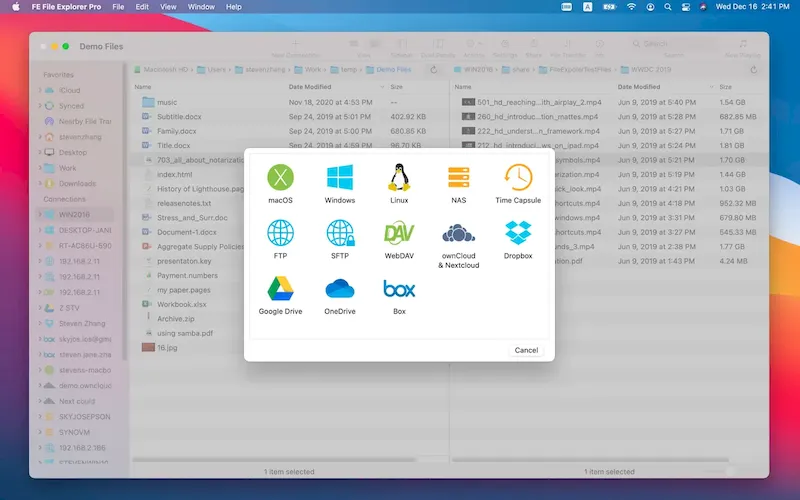The height and width of the screenshot is (500, 800).
Task: Refresh the right WWDC 2019 pane
Action: tap(754, 70)
